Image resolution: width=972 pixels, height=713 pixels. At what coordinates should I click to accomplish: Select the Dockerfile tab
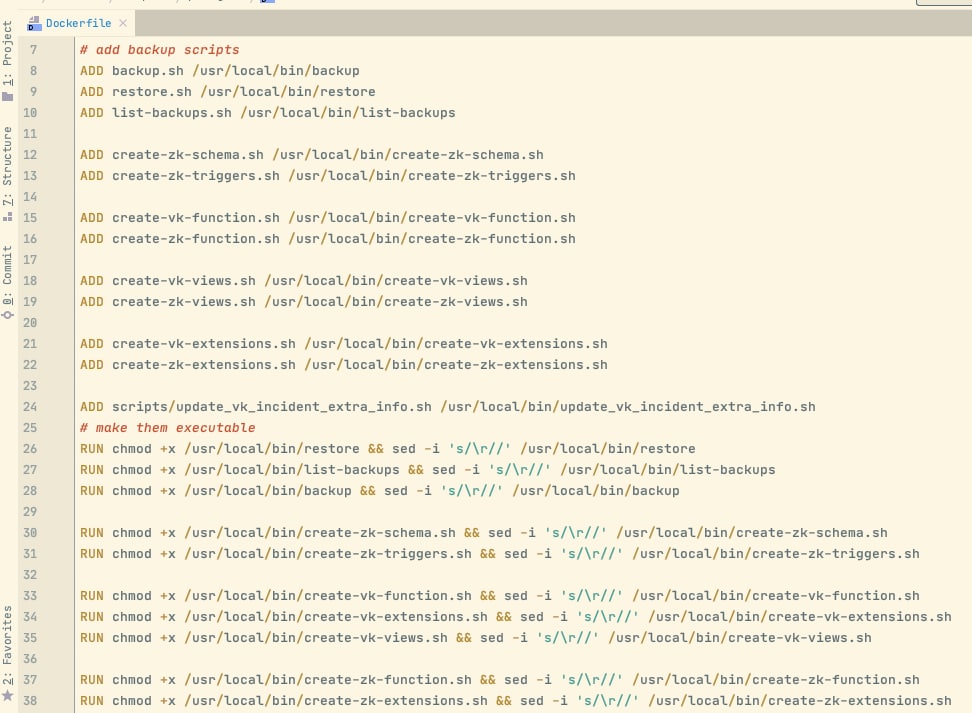77,23
